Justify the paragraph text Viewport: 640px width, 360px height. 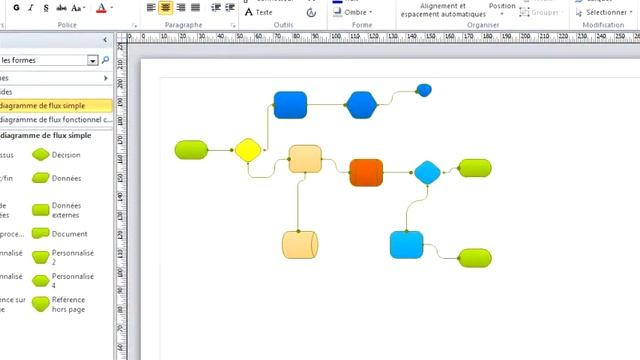coord(196,7)
